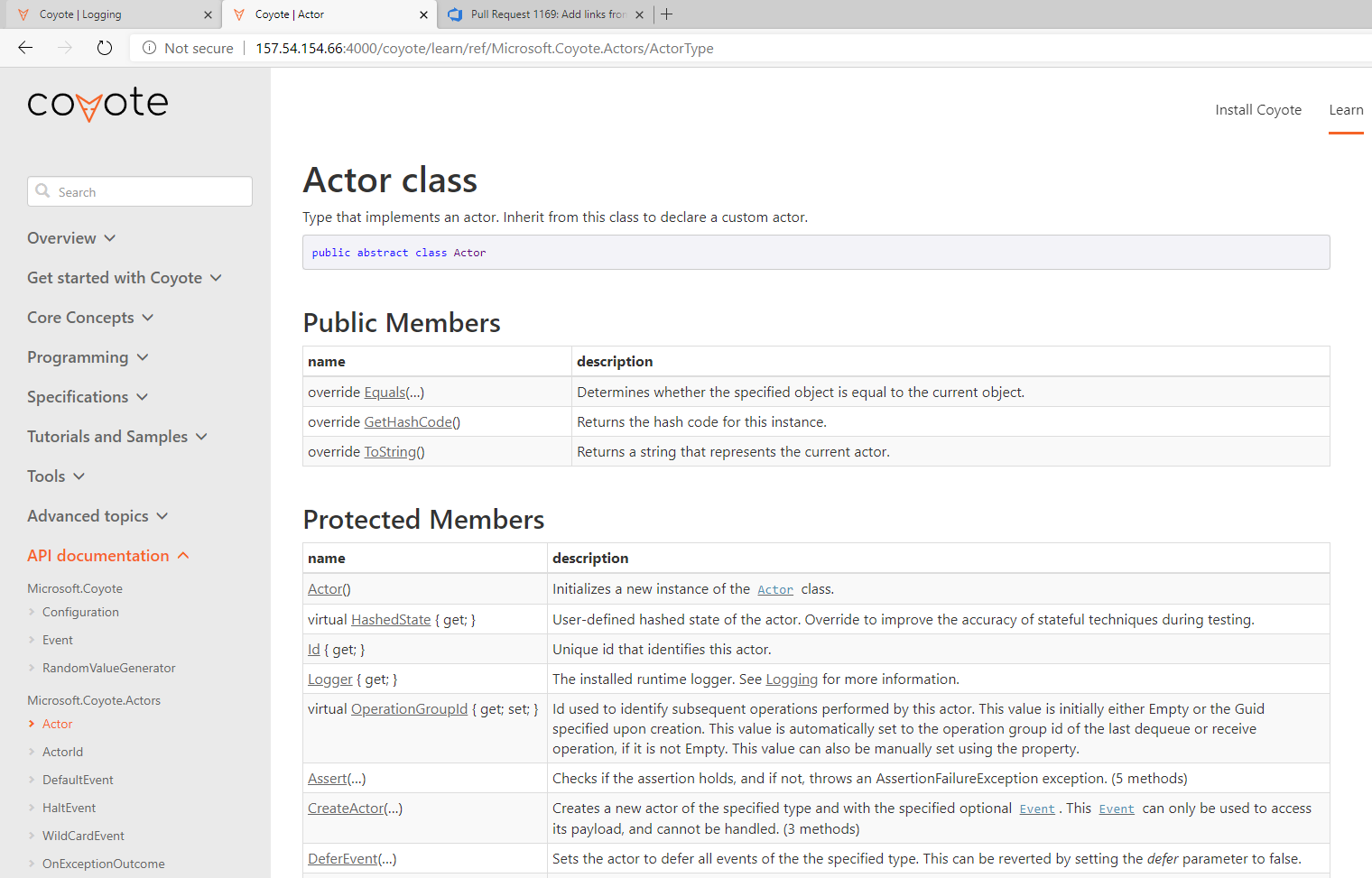Click the browser back arrow
The image size is (1372, 878).
[24, 48]
